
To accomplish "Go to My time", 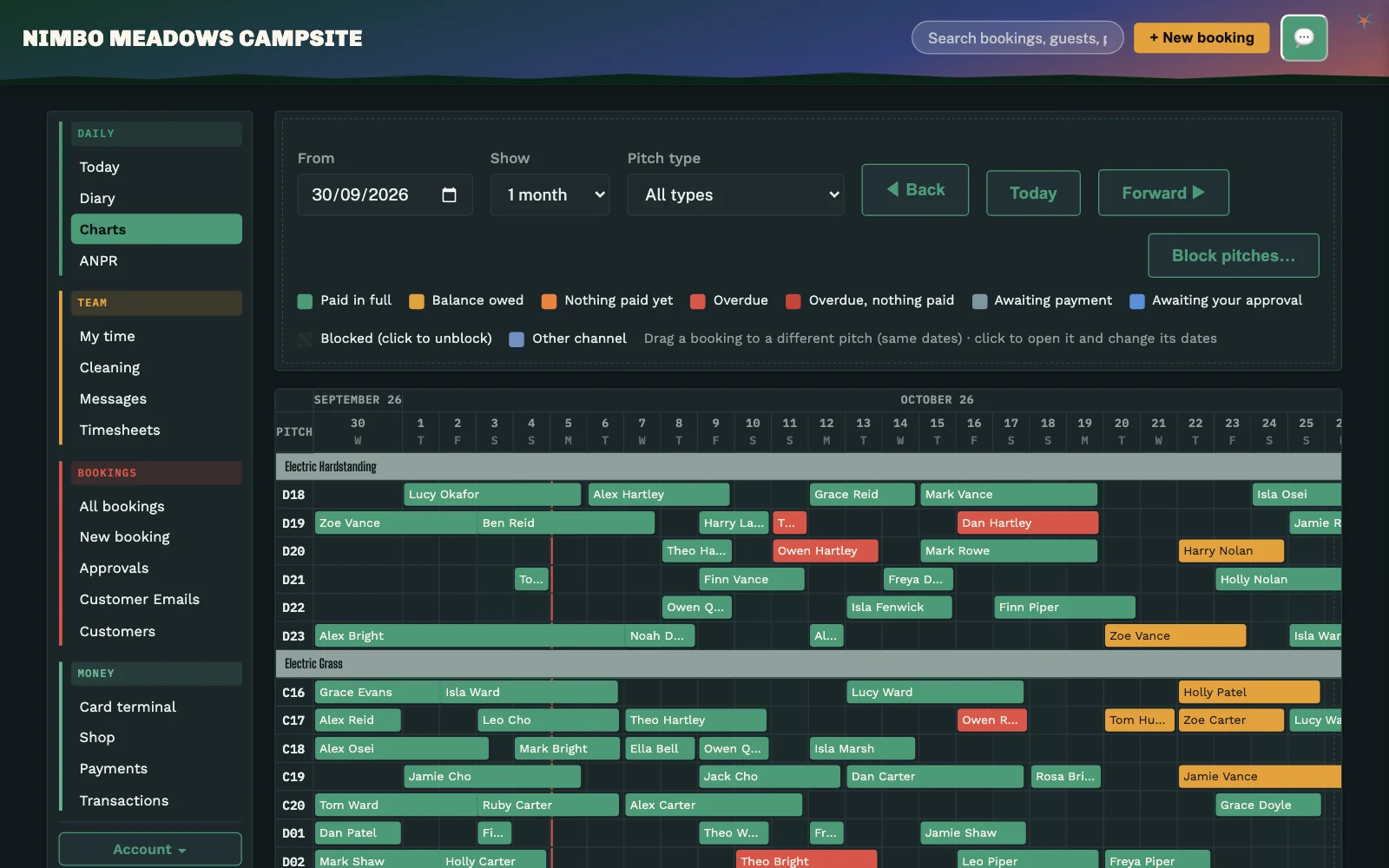I will [x=156, y=336].
